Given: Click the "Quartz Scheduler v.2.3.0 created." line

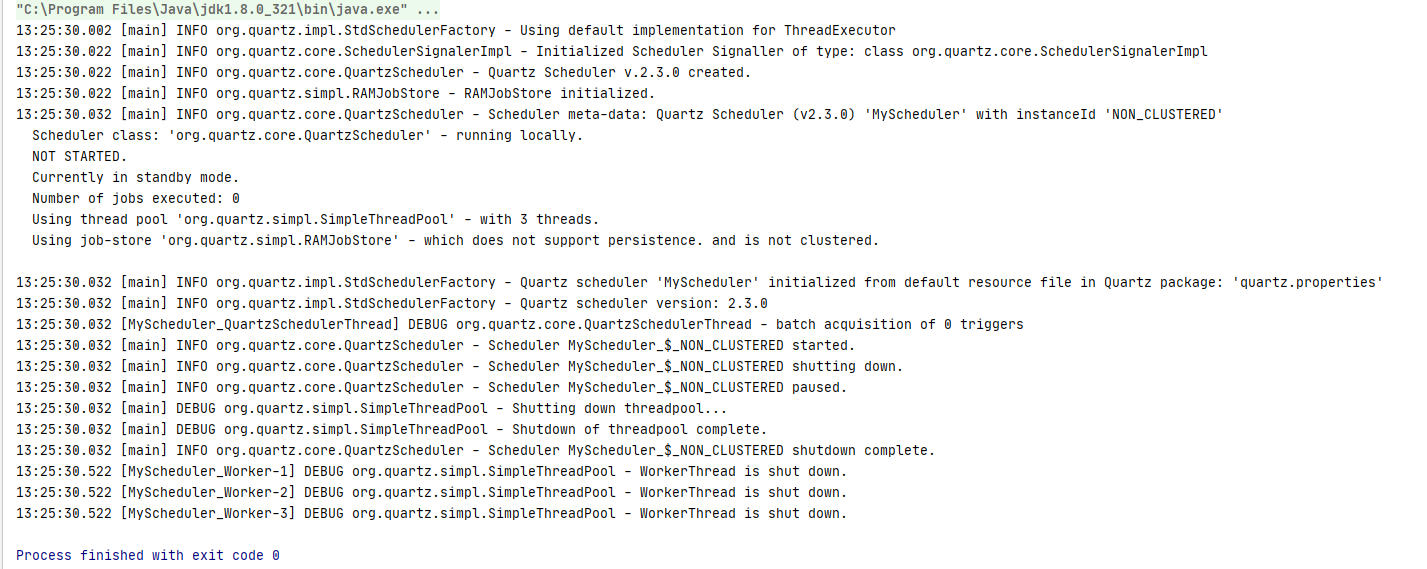Looking at the screenshot, I should point(384,72).
